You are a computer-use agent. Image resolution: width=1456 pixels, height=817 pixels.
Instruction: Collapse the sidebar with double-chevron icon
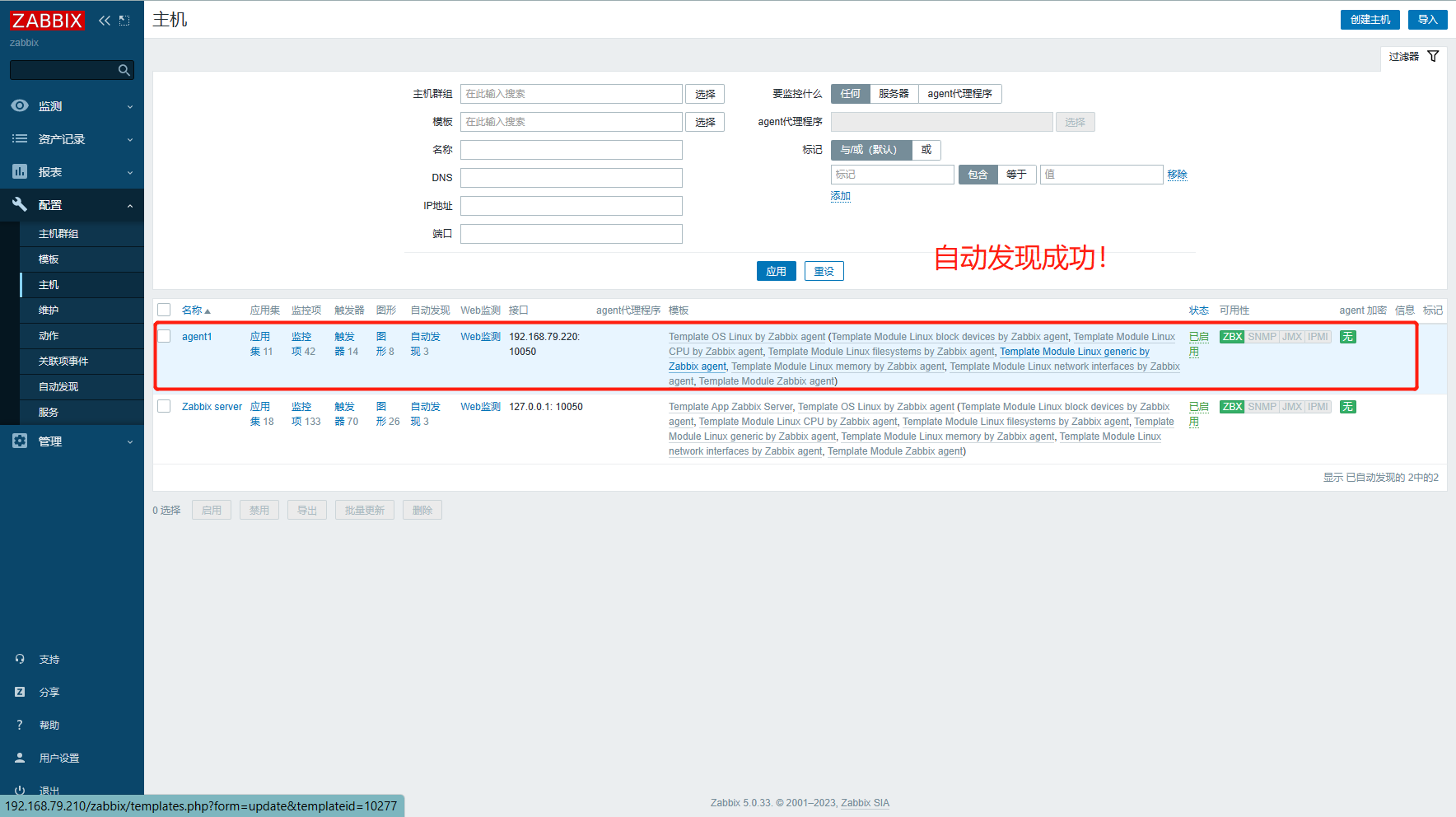click(105, 21)
